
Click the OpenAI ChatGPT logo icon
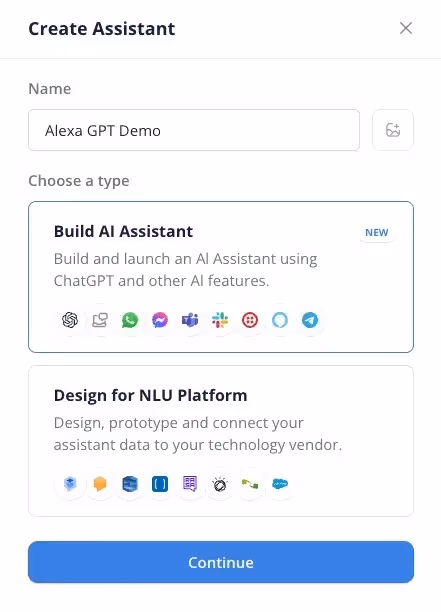70,320
